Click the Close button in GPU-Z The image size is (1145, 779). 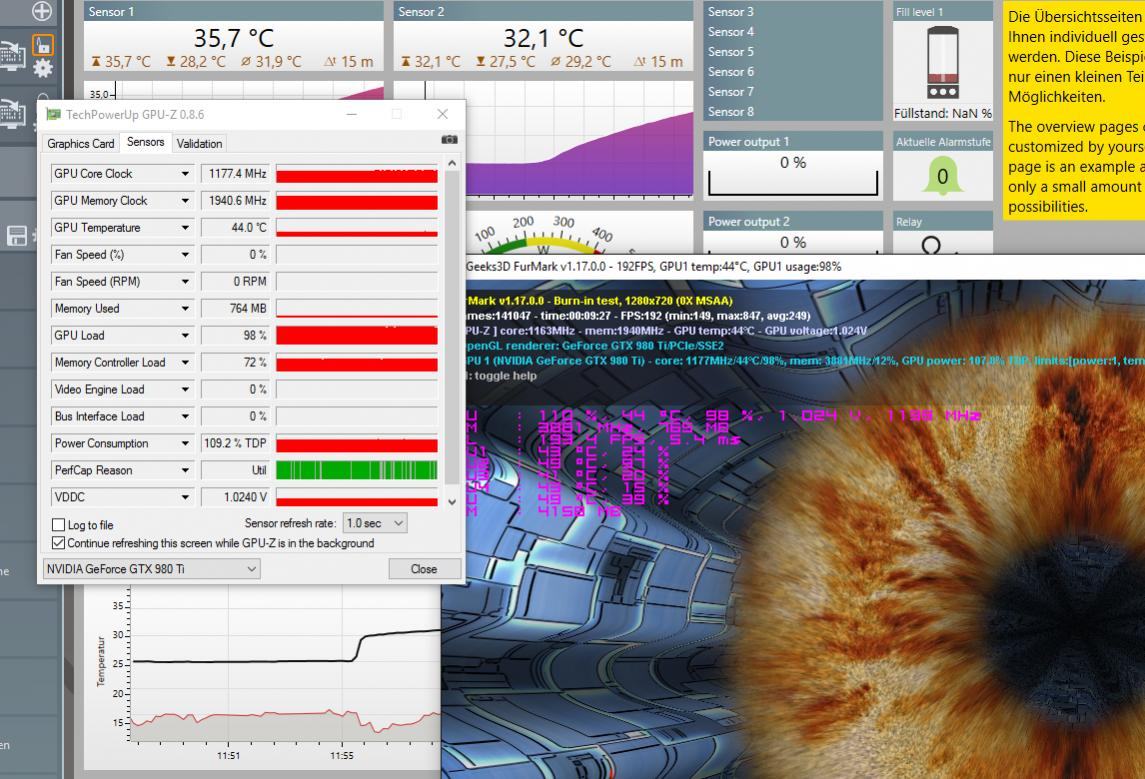[424, 569]
